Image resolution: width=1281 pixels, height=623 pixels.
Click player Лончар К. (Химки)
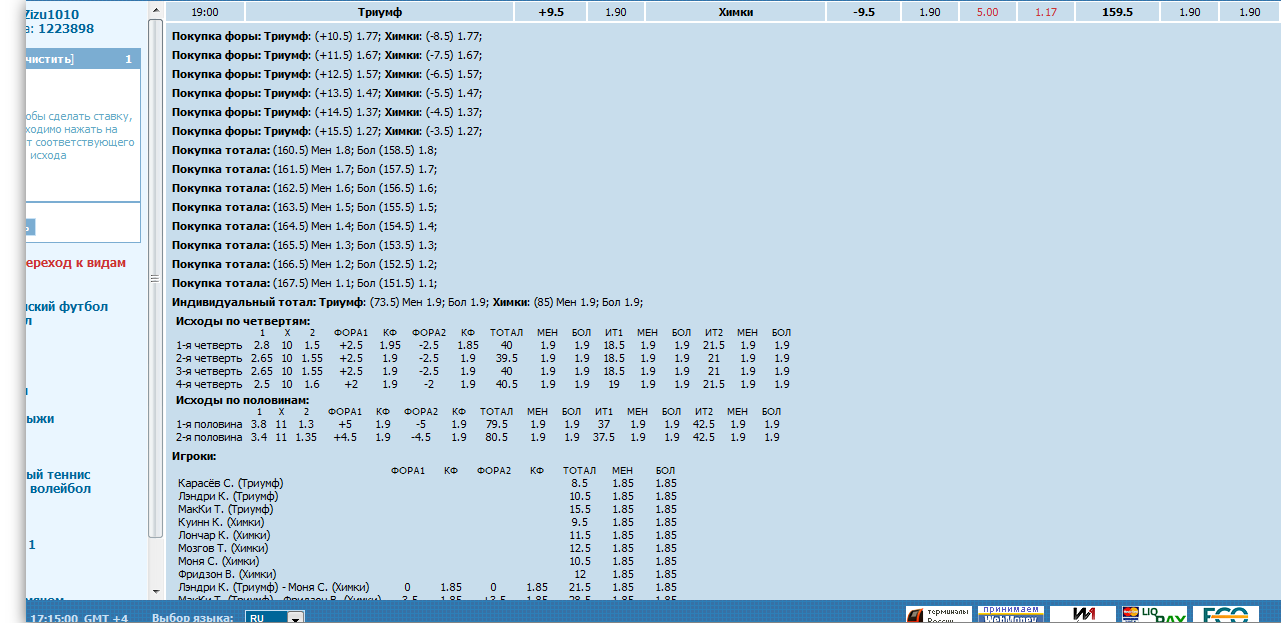(x=224, y=535)
